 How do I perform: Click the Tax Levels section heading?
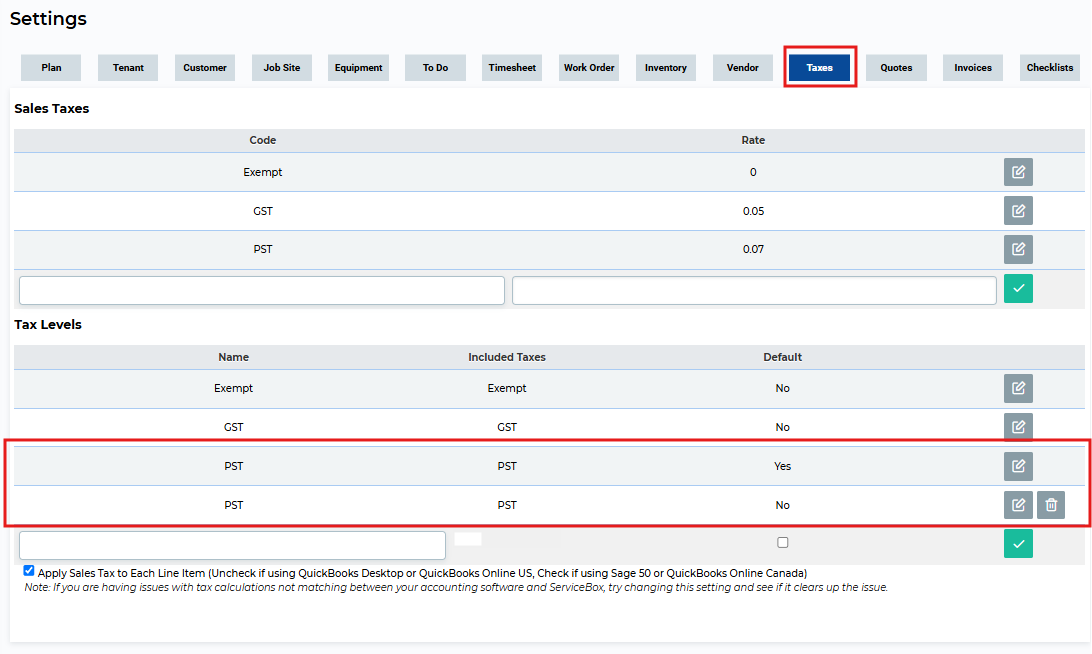click(48, 325)
